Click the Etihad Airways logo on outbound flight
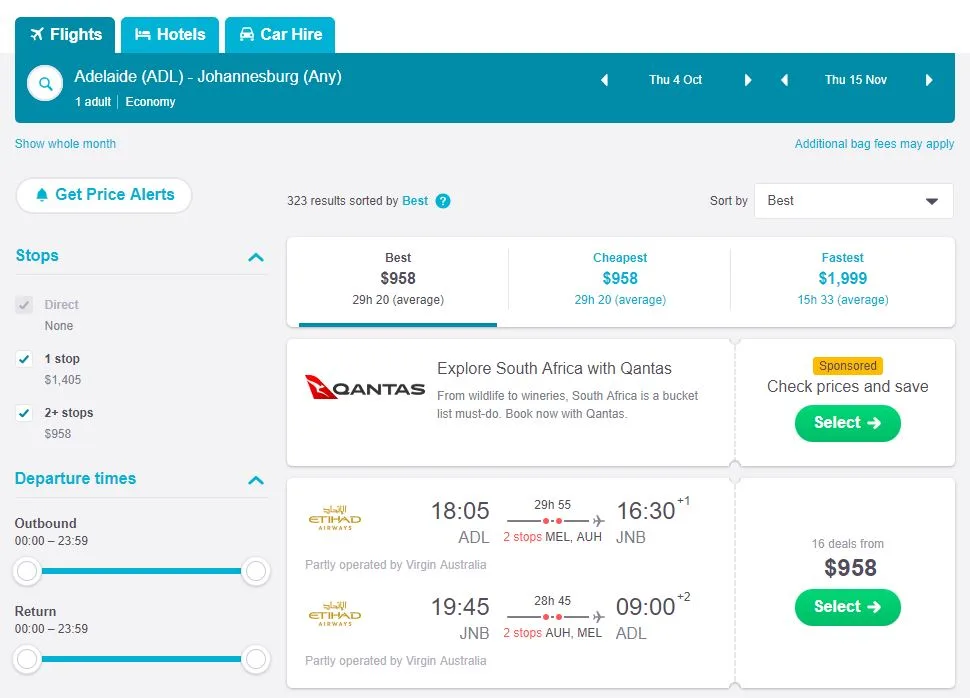The width and height of the screenshot is (970, 698). coord(335,519)
